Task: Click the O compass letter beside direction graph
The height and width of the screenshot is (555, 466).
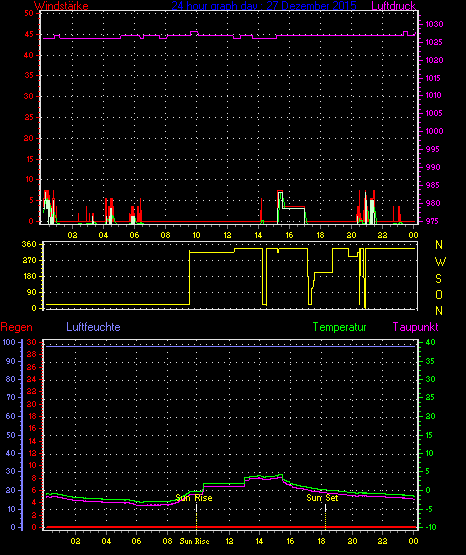Action: [x=439, y=294]
